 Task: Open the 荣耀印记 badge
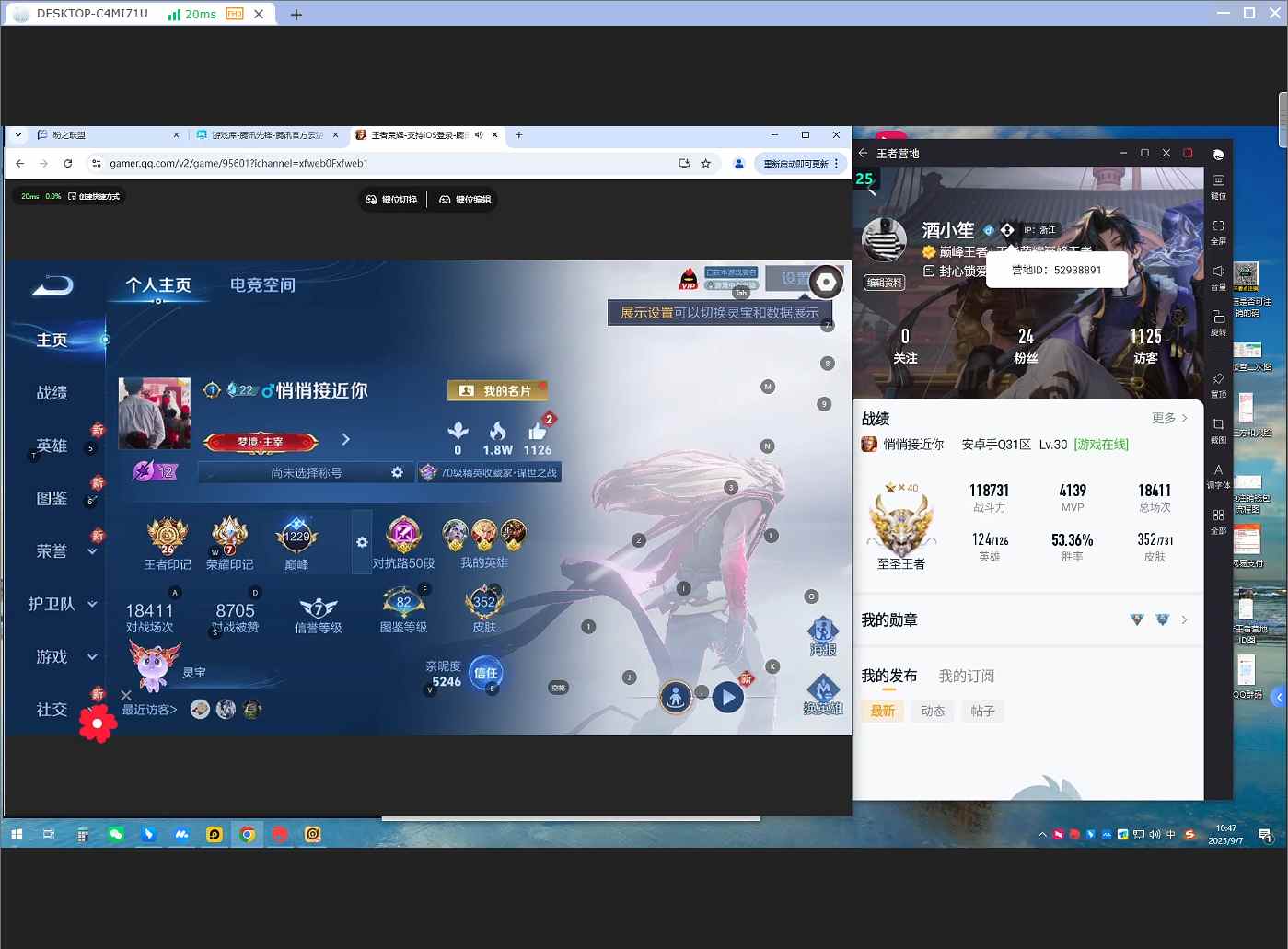[229, 536]
